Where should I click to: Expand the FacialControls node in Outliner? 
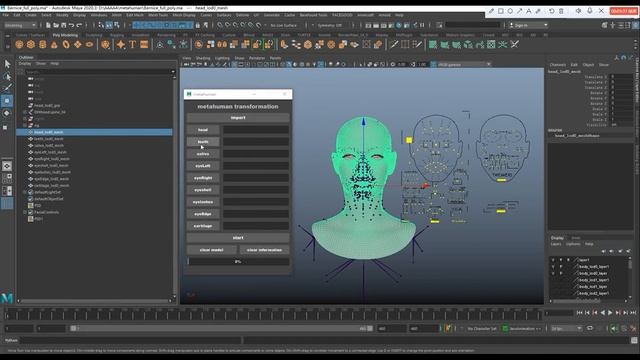point(25,212)
